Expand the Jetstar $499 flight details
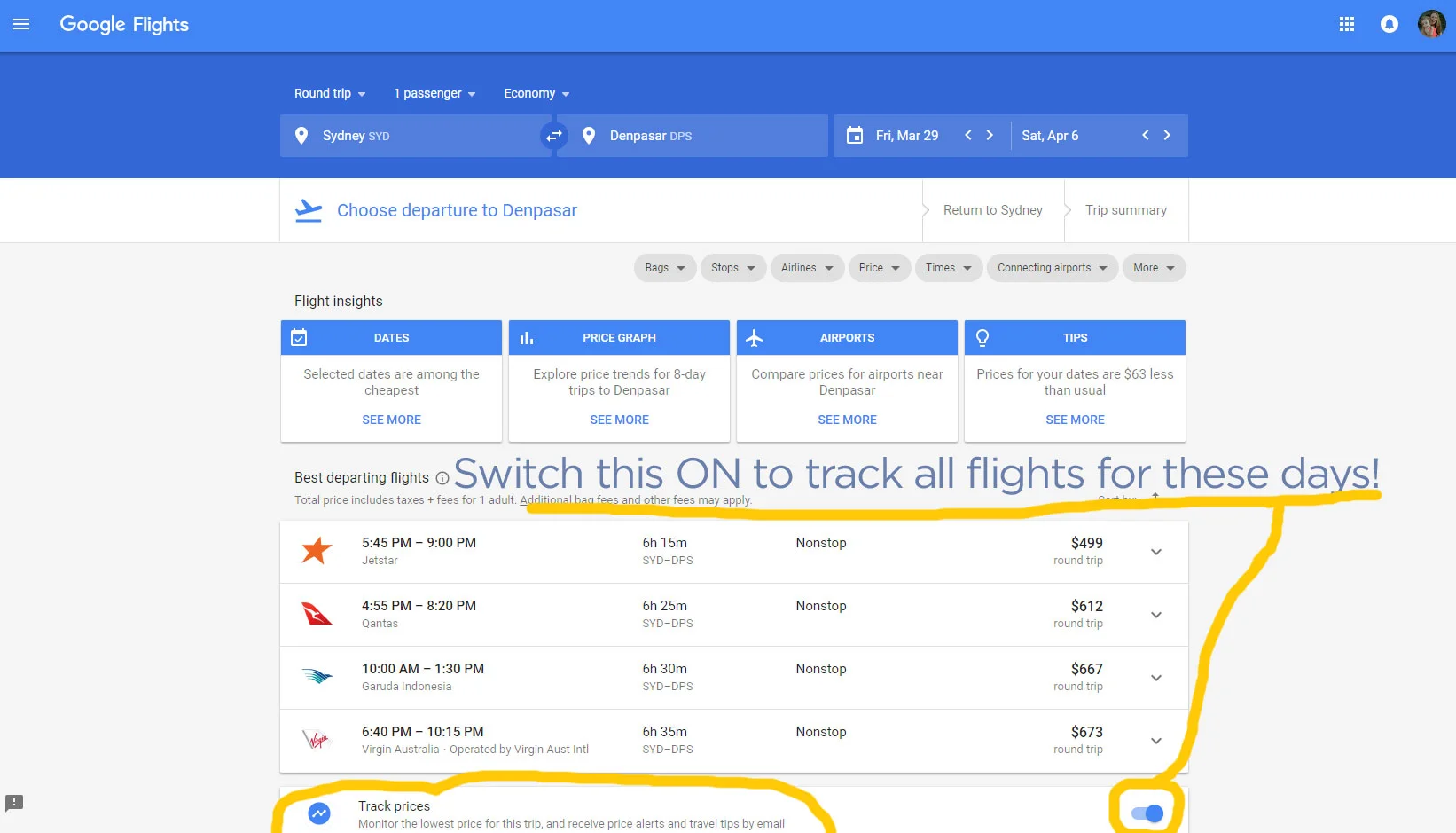The width and height of the screenshot is (1456, 833). [x=1156, y=552]
